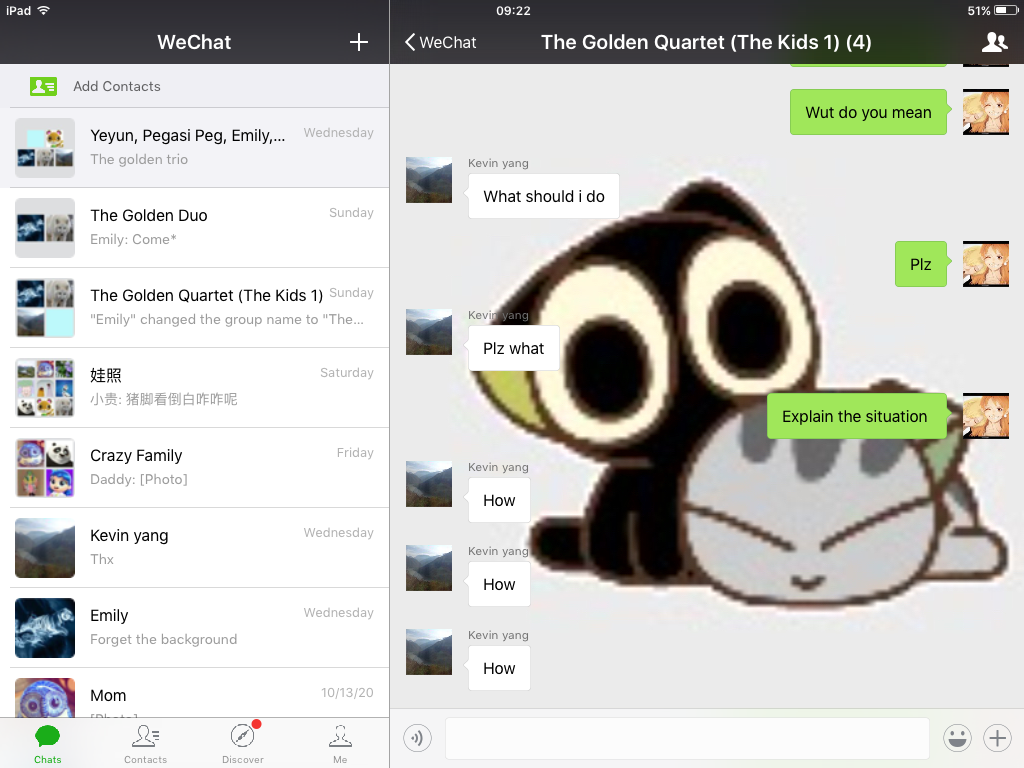
Task: Tap the 娃照 group avatar
Action: 45,388
